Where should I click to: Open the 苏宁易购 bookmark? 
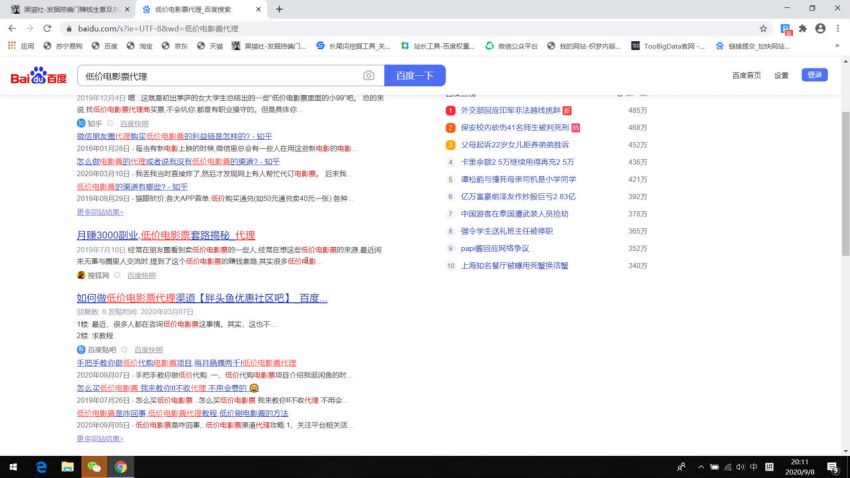(x=63, y=46)
